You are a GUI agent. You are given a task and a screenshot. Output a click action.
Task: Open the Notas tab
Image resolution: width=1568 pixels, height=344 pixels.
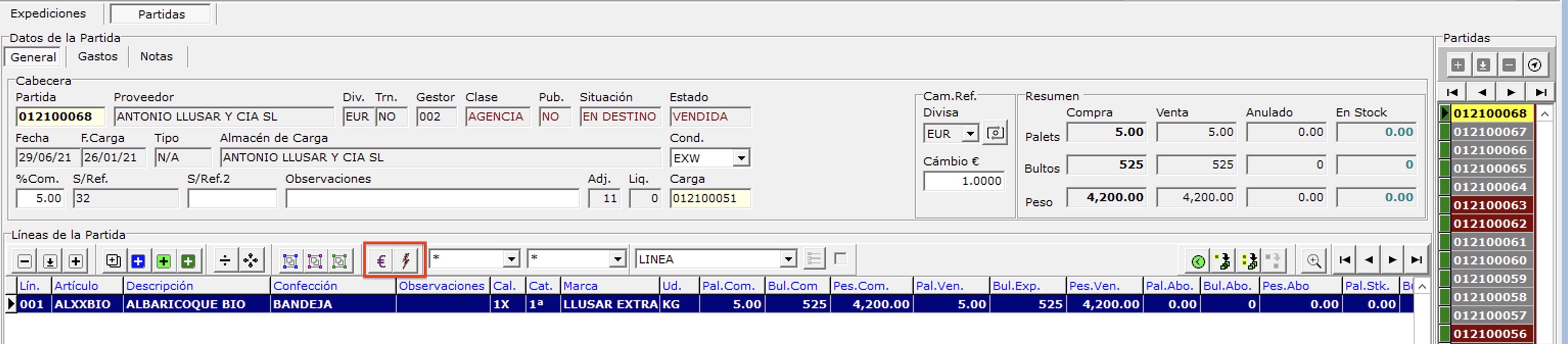tap(156, 57)
